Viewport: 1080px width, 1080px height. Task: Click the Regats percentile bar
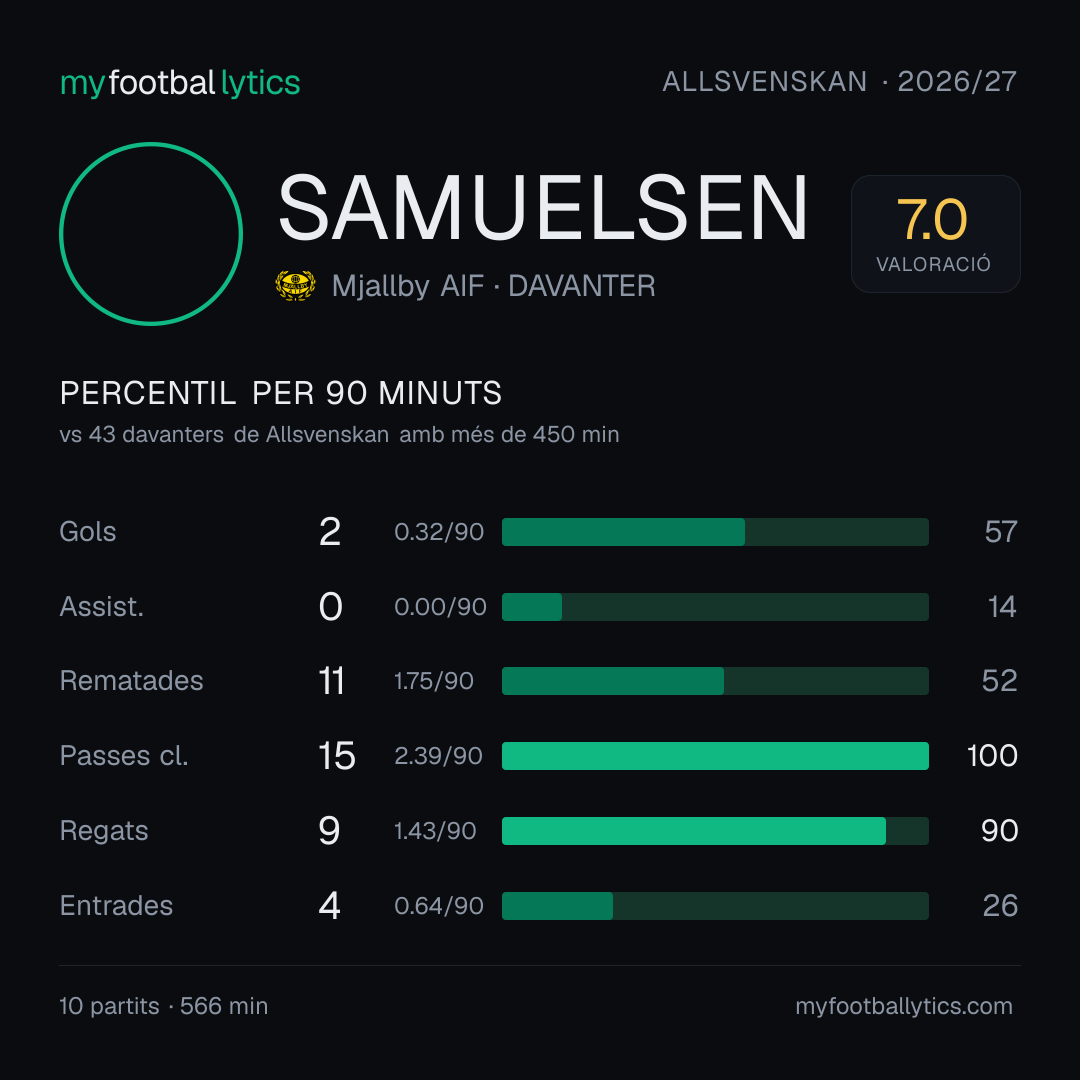click(715, 831)
